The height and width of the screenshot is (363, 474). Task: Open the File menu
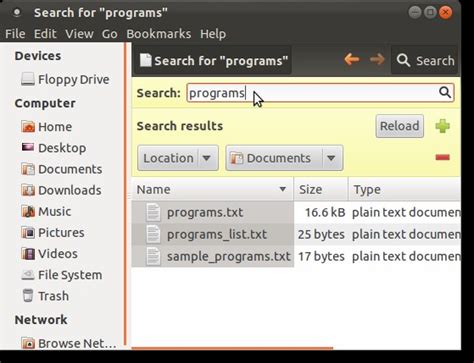pos(15,34)
